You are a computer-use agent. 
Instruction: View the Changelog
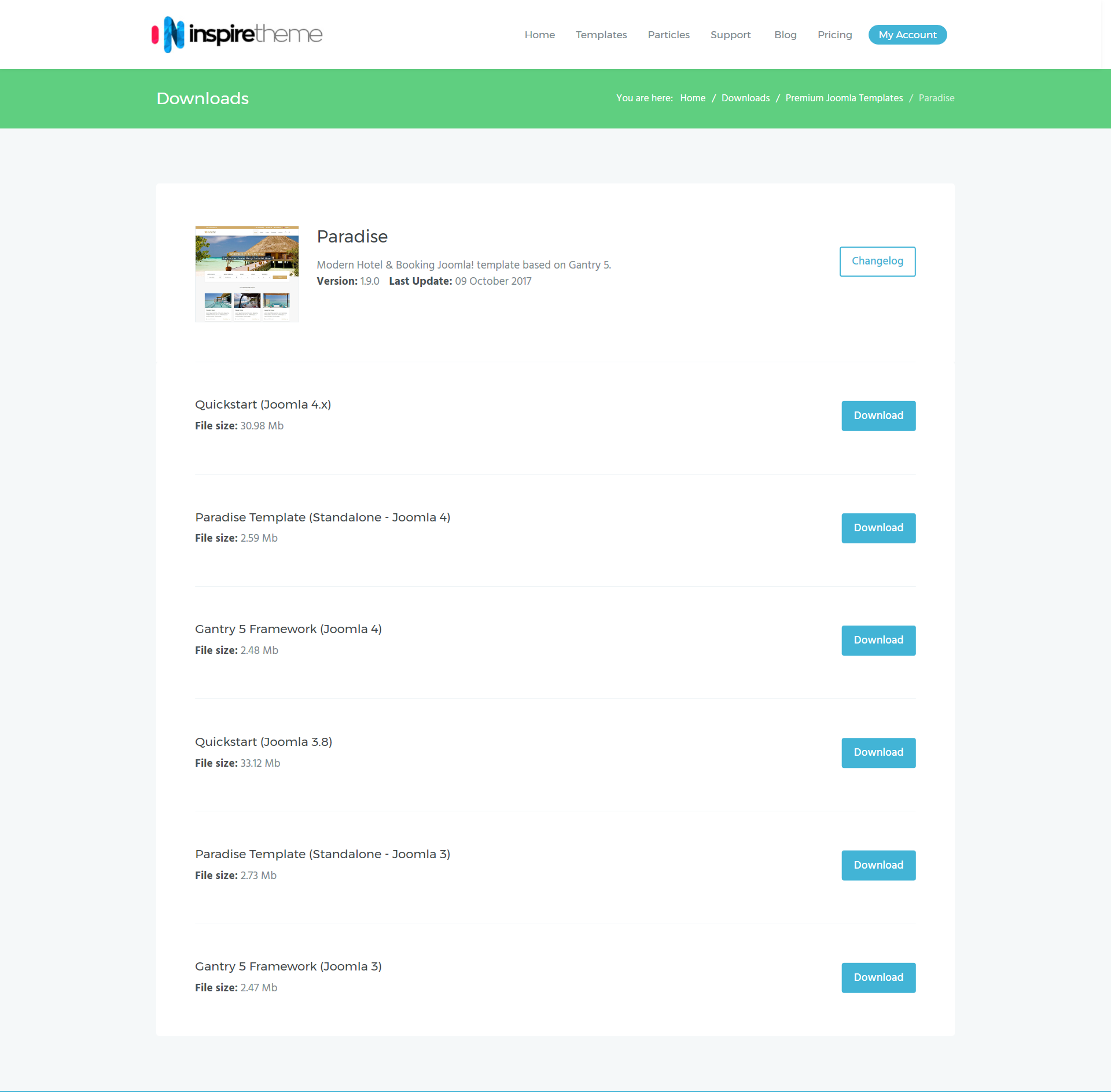click(x=877, y=262)
